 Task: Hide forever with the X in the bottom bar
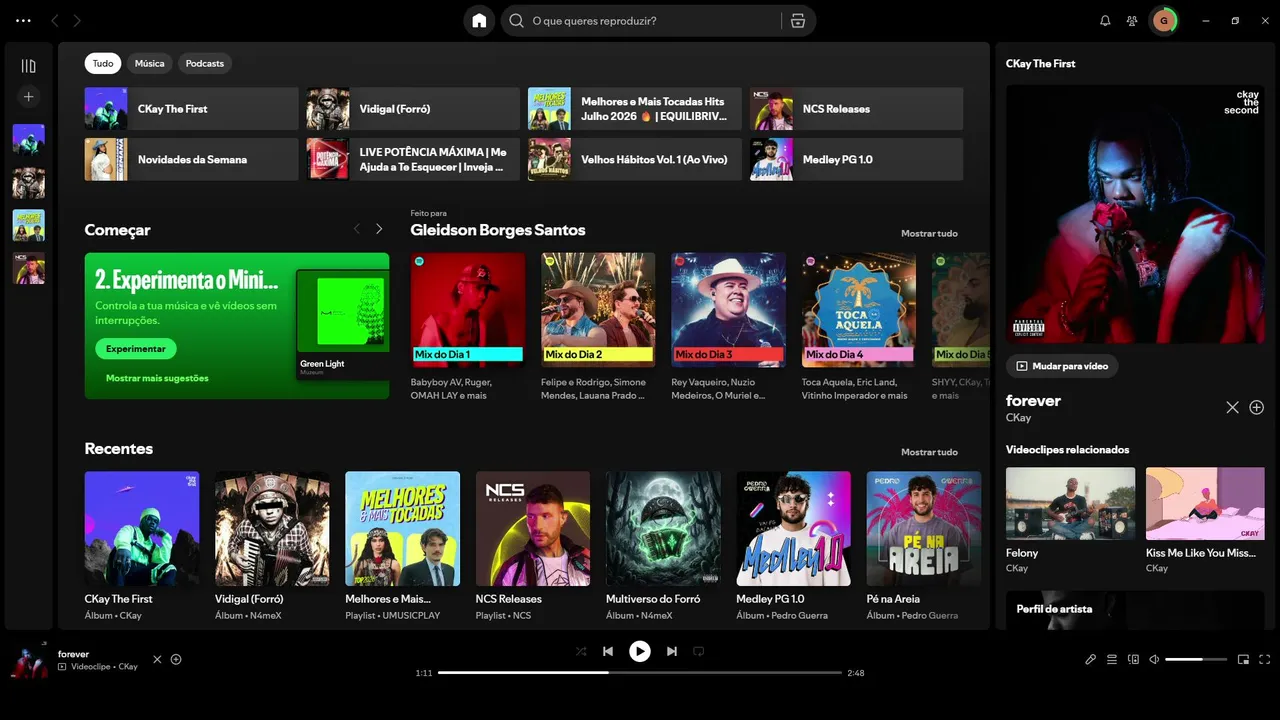[x=157, y=659]
